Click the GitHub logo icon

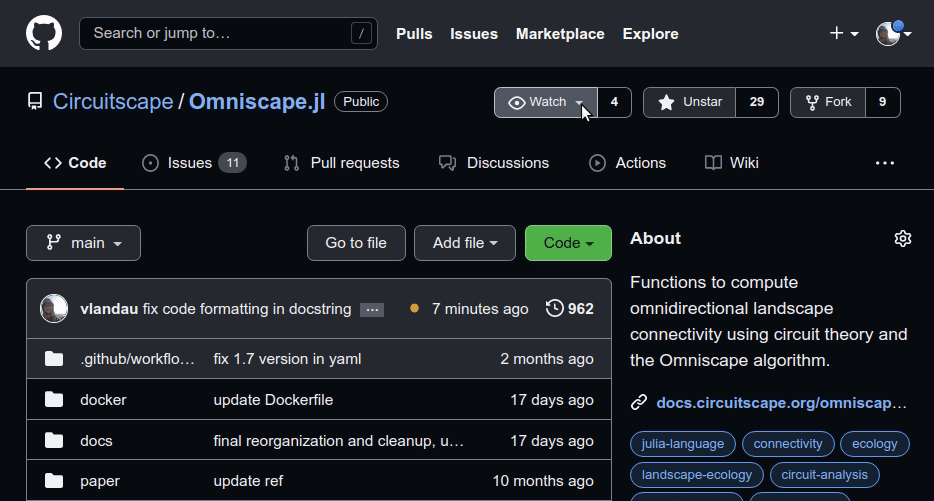click(x=43, y=33)
